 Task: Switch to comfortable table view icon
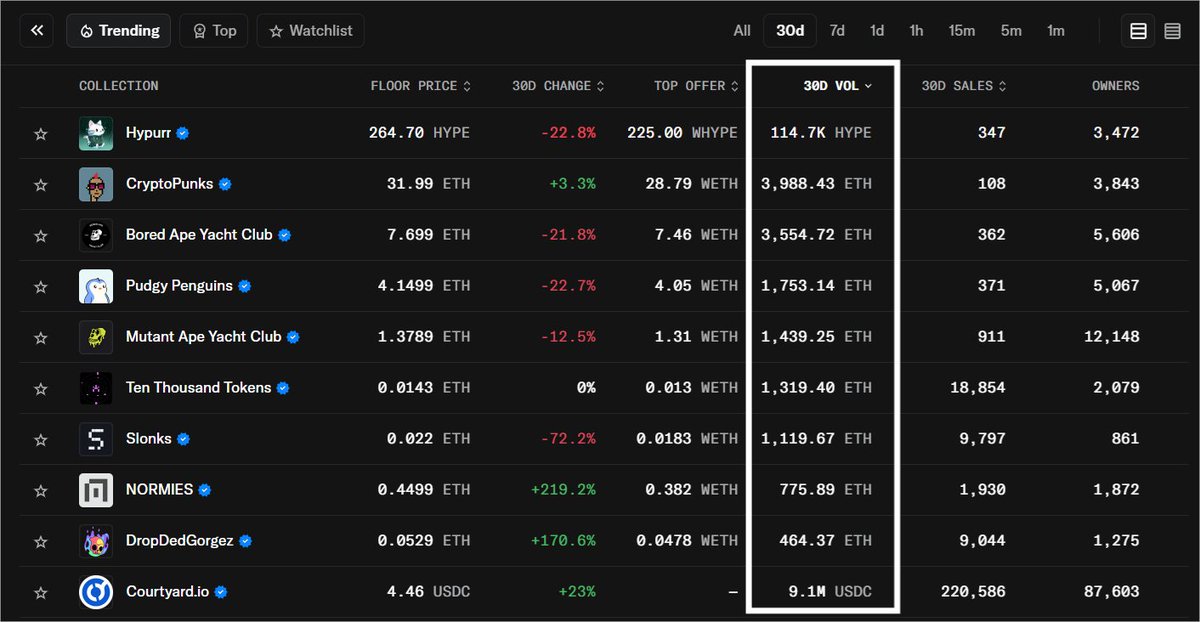click(1138, 31)
